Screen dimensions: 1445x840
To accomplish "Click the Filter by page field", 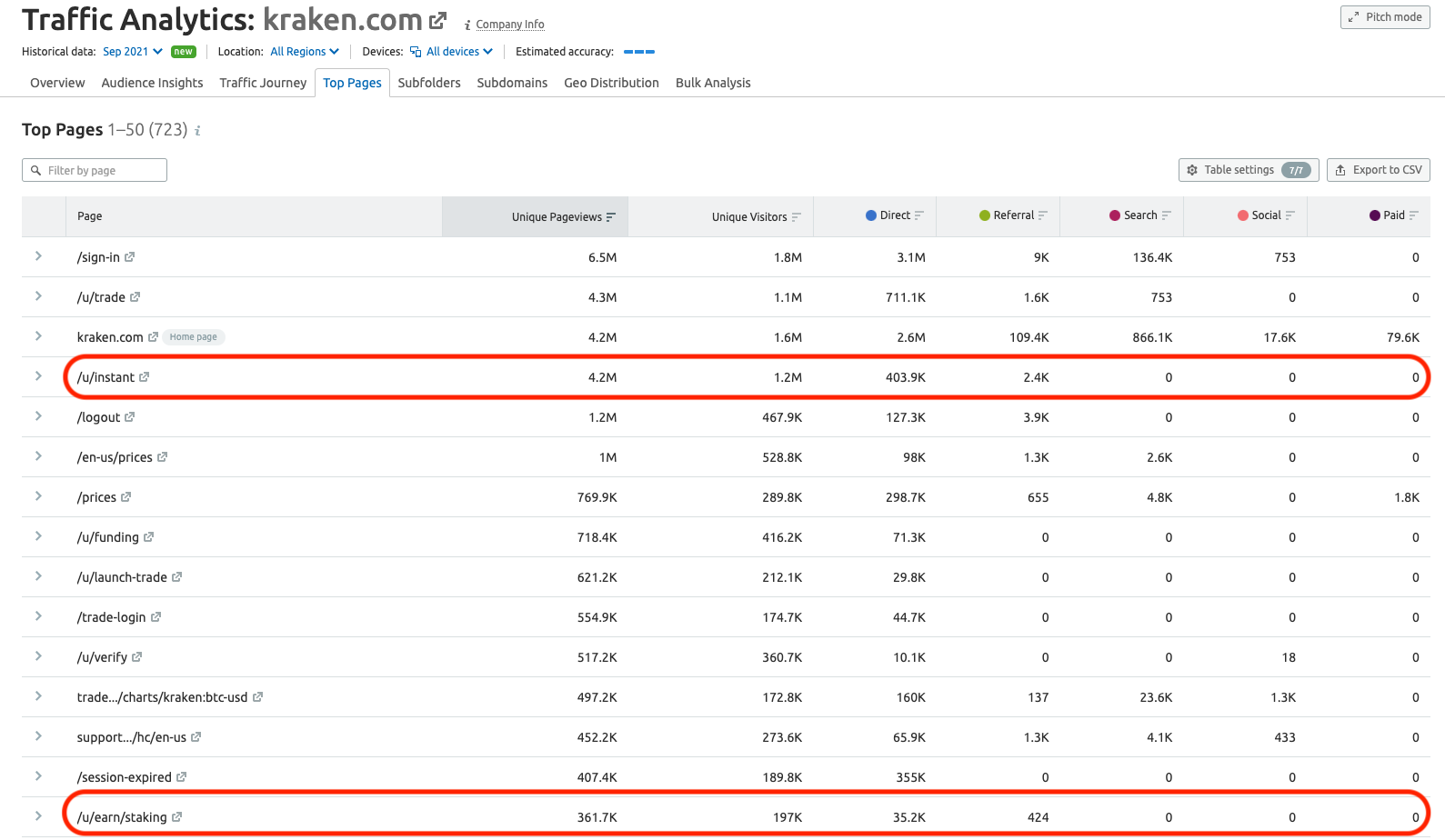I will point(95,170).
